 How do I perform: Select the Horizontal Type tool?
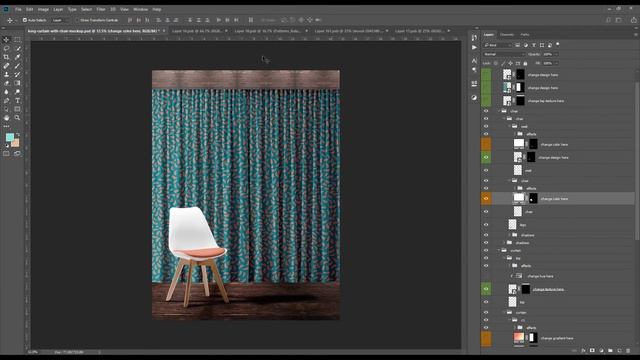pyautogui.click(x=17, y=100)
